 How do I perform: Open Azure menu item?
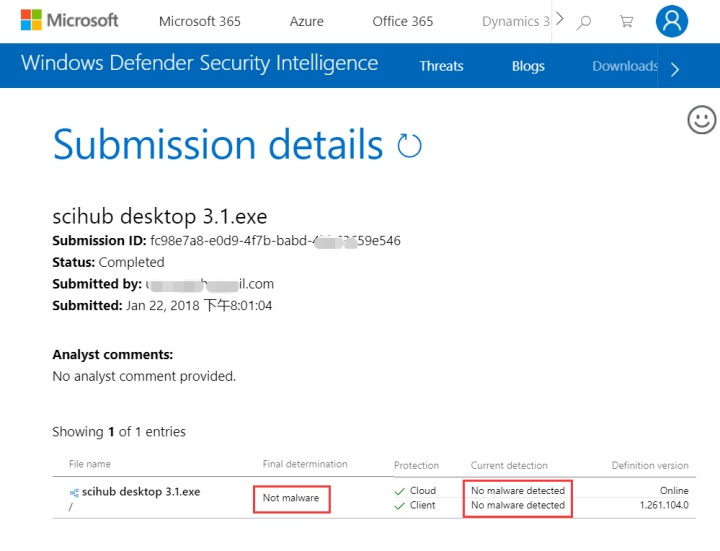[x=306, y=21]
